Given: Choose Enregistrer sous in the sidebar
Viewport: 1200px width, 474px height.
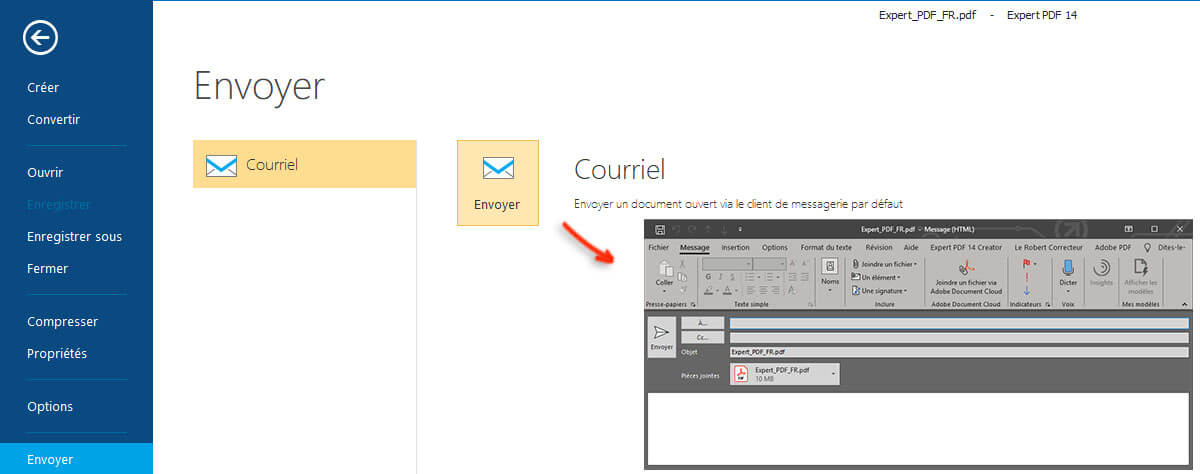Looking at the screenshot, I should click(74, 236).
